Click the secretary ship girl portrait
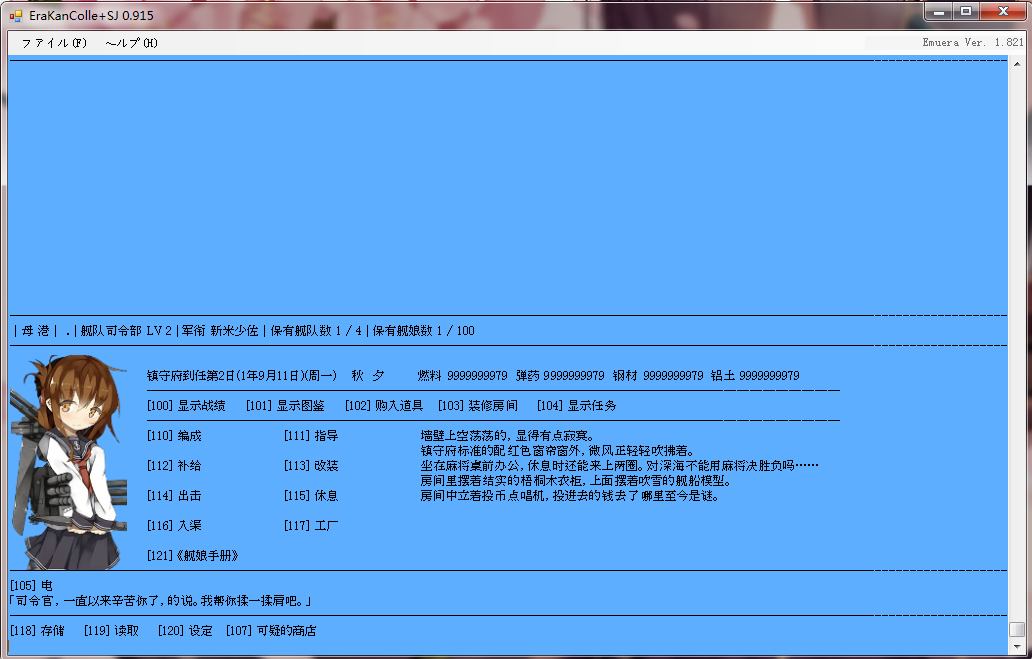The image size is (1032, 659). [x=68, y=460]
